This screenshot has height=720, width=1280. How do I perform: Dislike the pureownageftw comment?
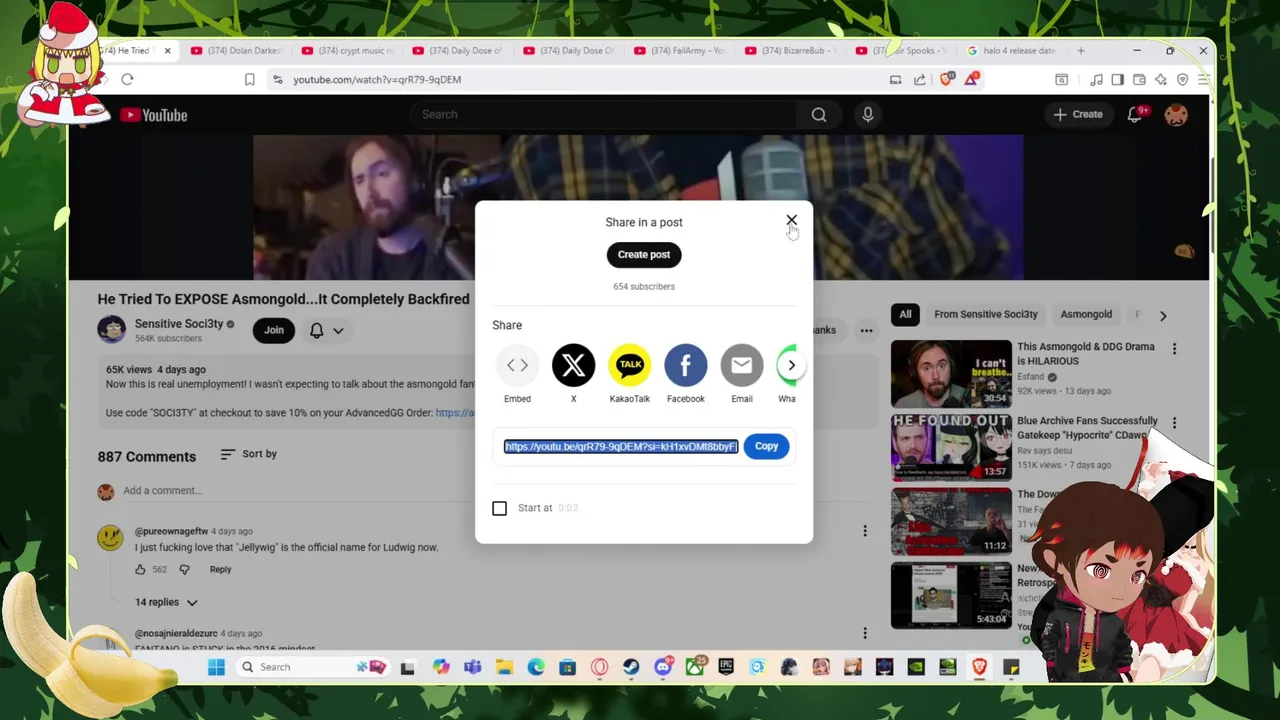pos(184,569)
